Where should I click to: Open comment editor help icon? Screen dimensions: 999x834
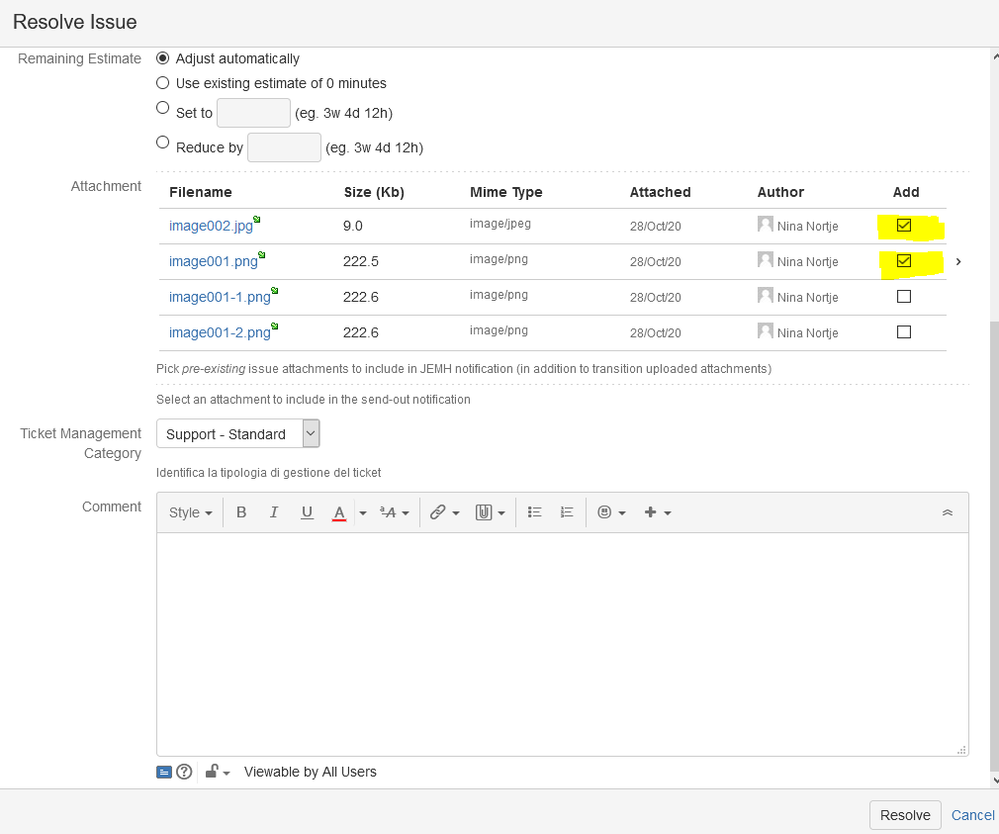pos(184,772)
